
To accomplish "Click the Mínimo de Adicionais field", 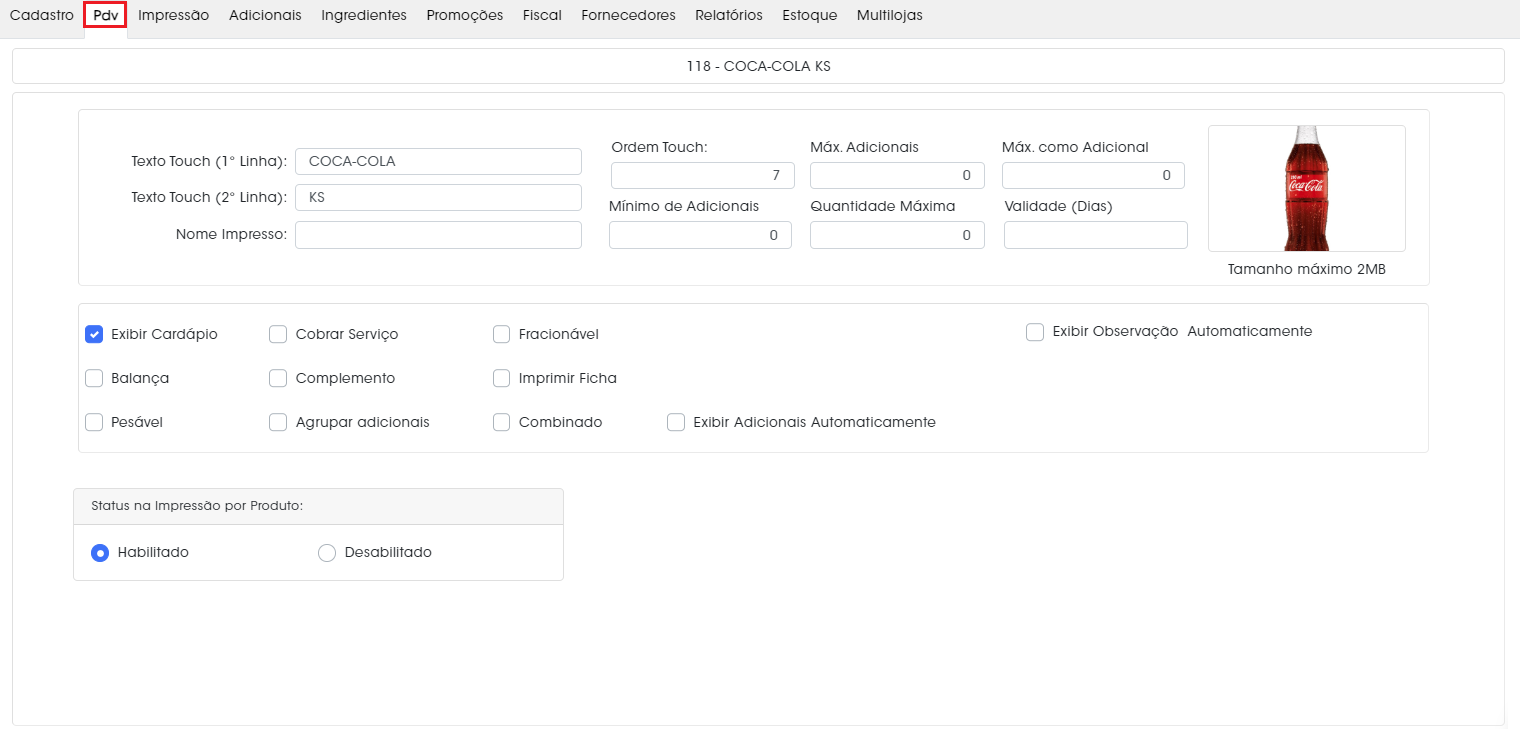I will 700,235.
